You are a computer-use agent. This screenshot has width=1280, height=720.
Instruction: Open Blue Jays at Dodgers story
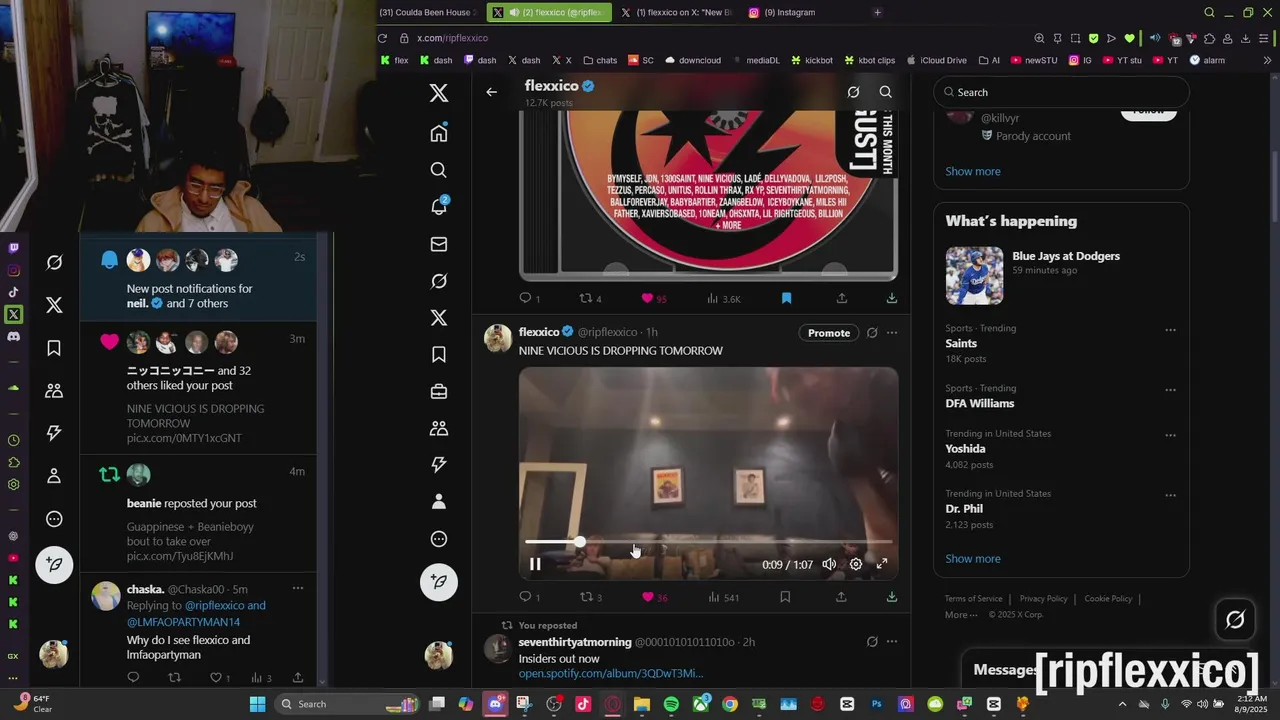pyautogui.click(x=1066, y=256)
